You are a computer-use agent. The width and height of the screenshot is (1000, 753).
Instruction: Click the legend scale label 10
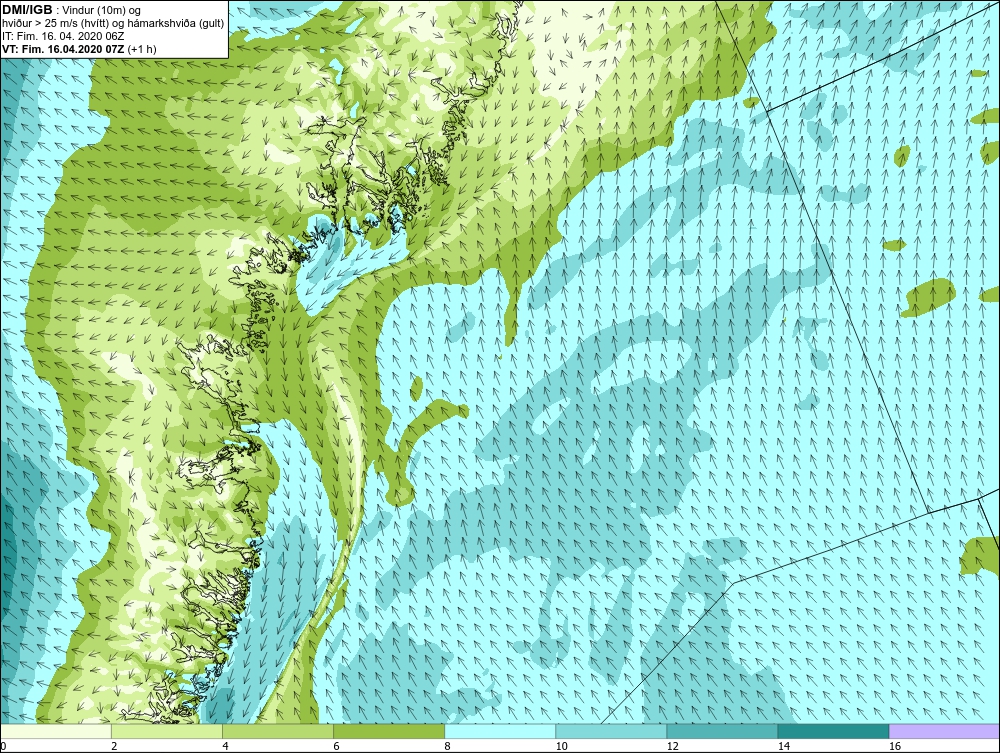tap(561, 746)
